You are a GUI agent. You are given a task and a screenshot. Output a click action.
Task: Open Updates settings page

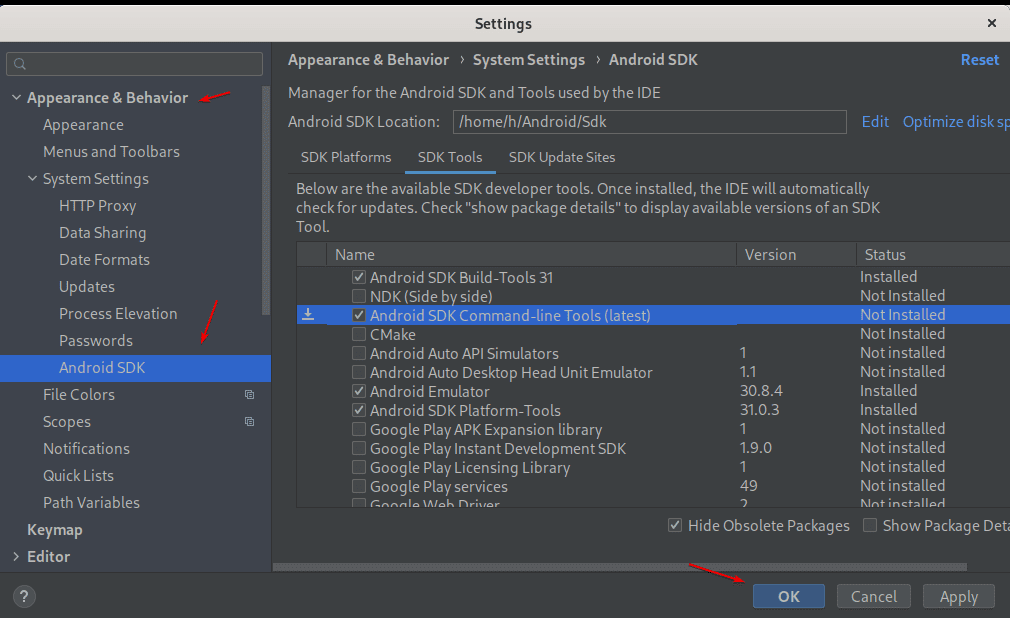click(x=87, y=287)
